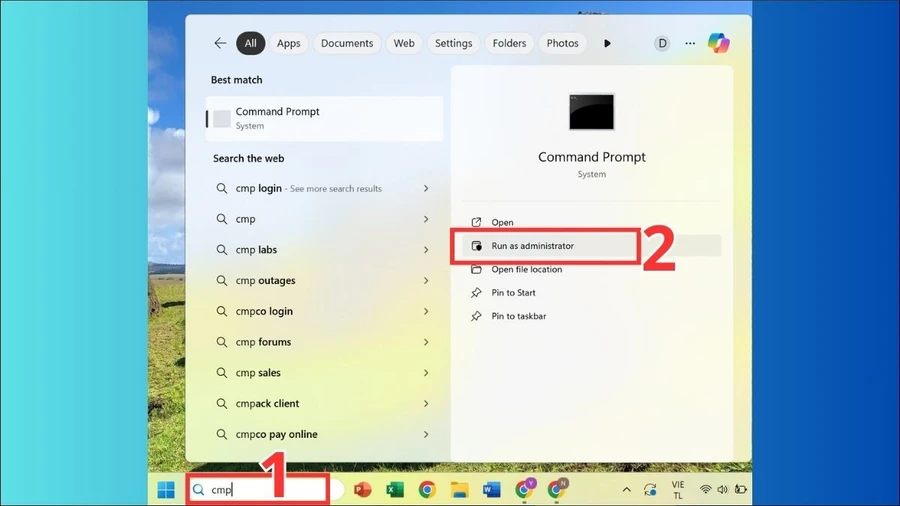Click the Pin to taskbar pin icon
Image resolution: width=900 pixels, height=506 pixels.
[x=476, y=316]
